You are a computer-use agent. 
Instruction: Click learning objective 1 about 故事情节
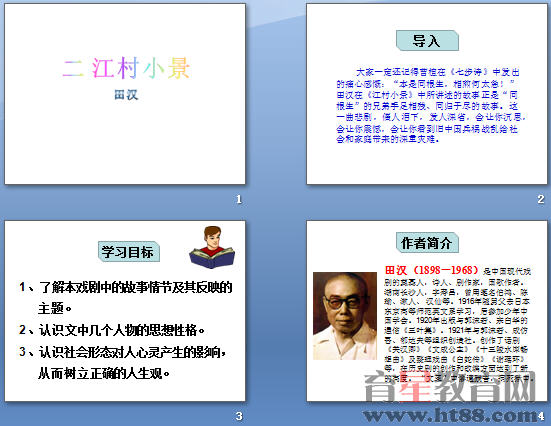[125, 297]
